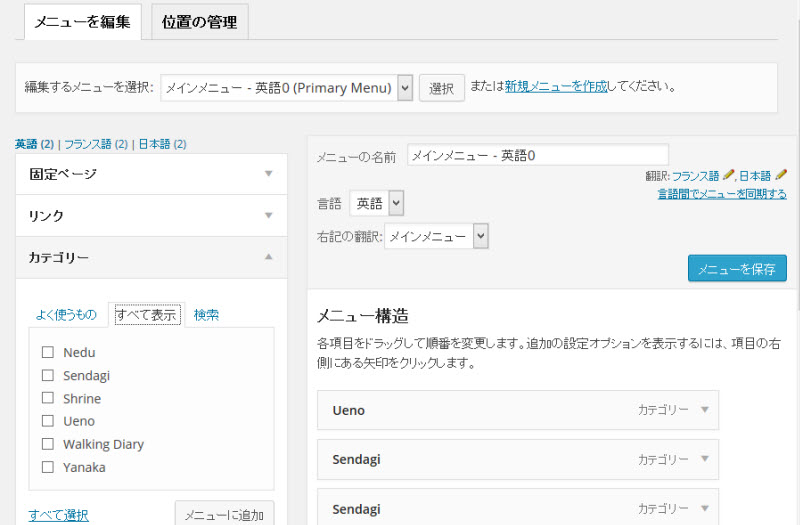
Task: Click the メニューに追加 button
Action: coord(224,513)
